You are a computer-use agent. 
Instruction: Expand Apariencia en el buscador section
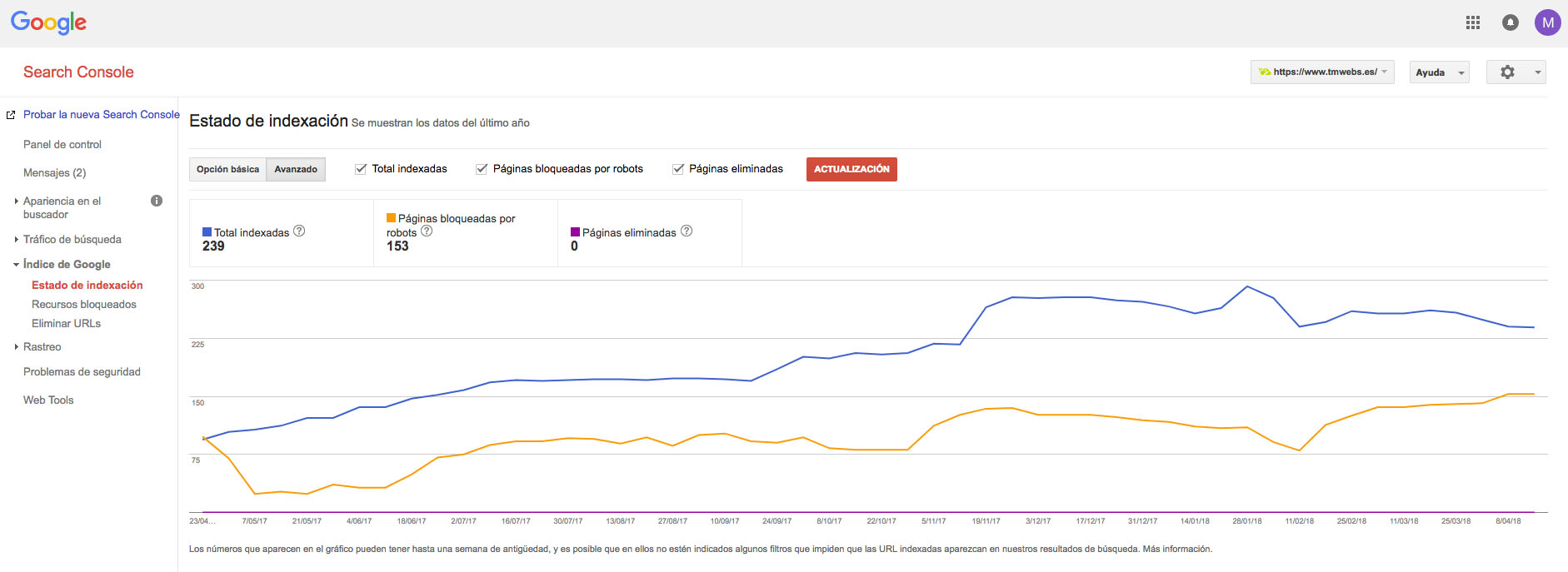pyautogui.click(x=17, y=201)
